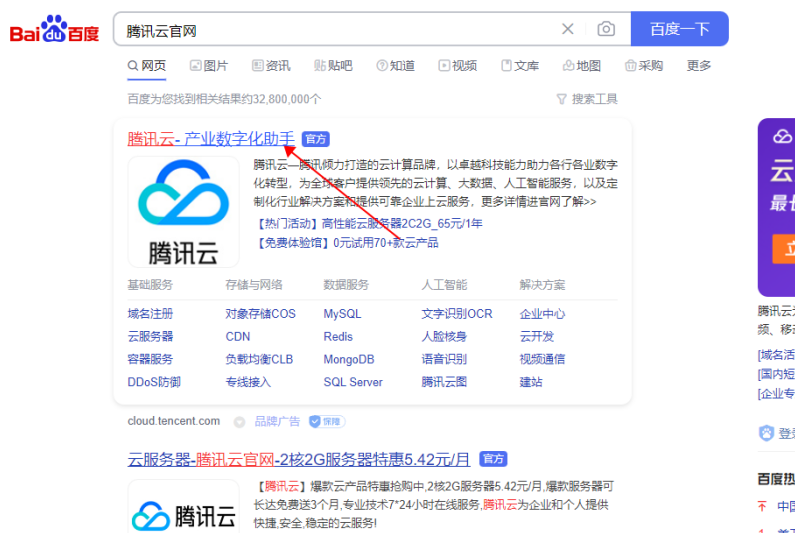
Task: Open the 企业中心 link
Action: [543, 314]
